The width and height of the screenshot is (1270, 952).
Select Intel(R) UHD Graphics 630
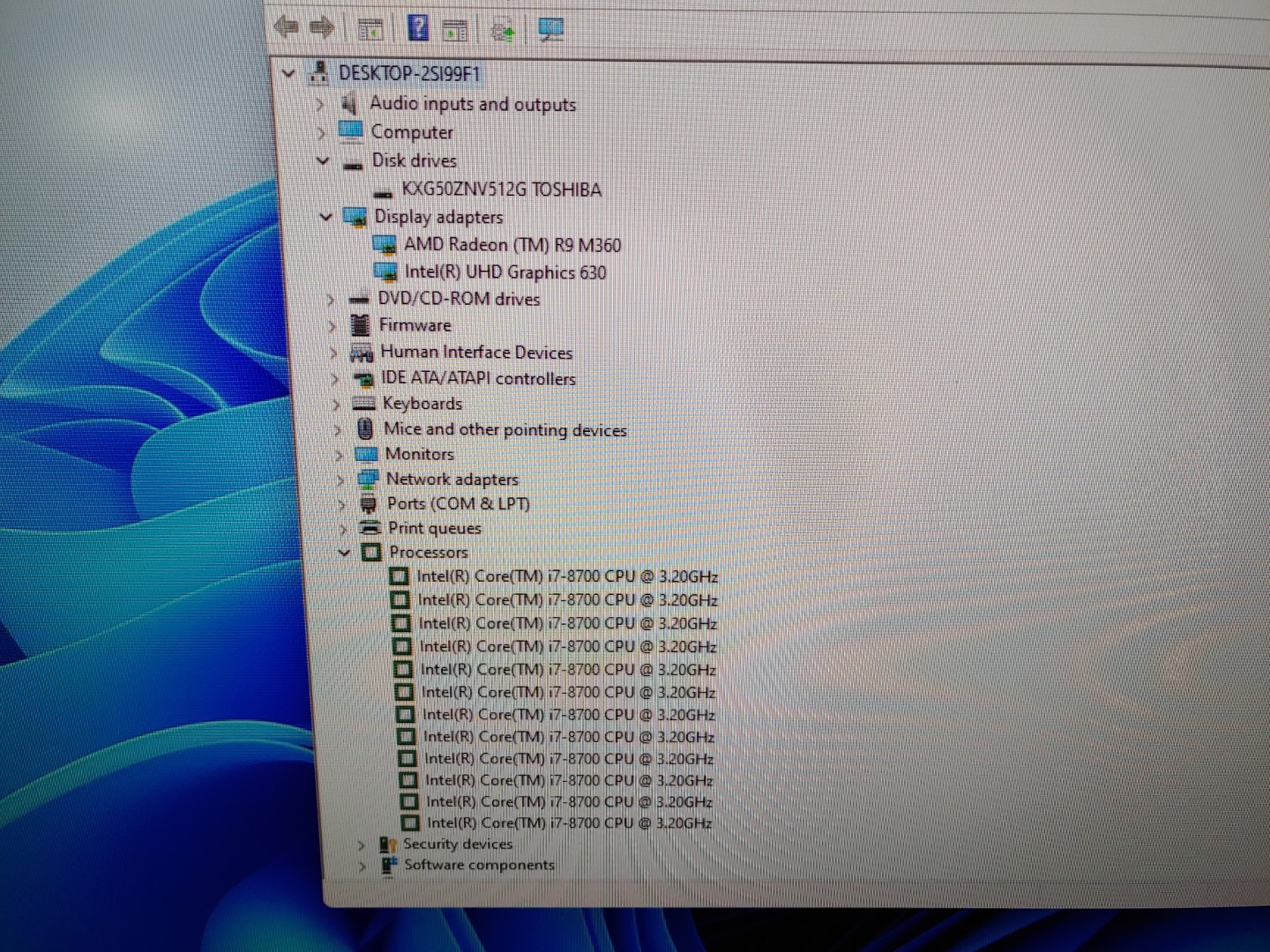point(506,272)
